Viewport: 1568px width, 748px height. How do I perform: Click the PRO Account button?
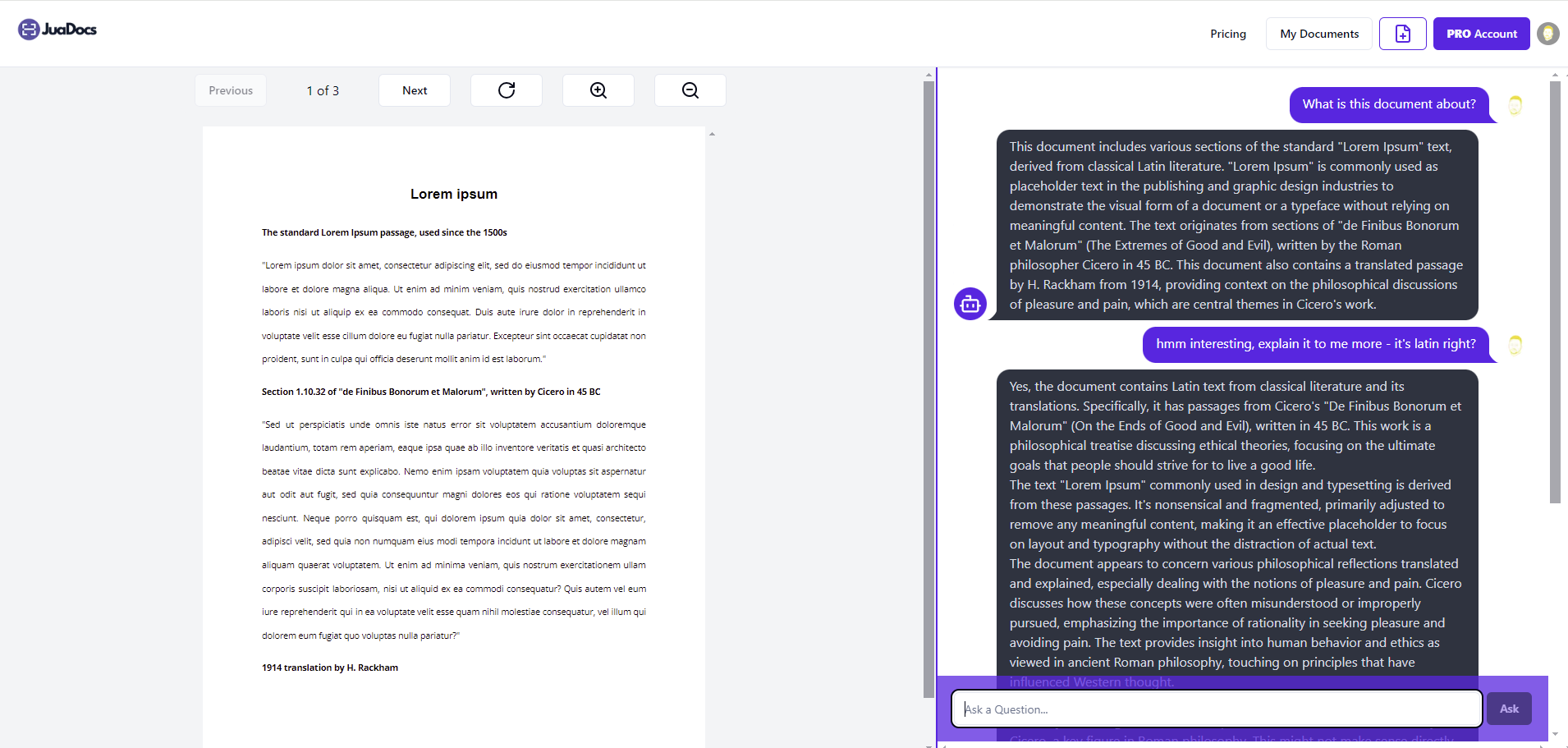(1481, 34)
